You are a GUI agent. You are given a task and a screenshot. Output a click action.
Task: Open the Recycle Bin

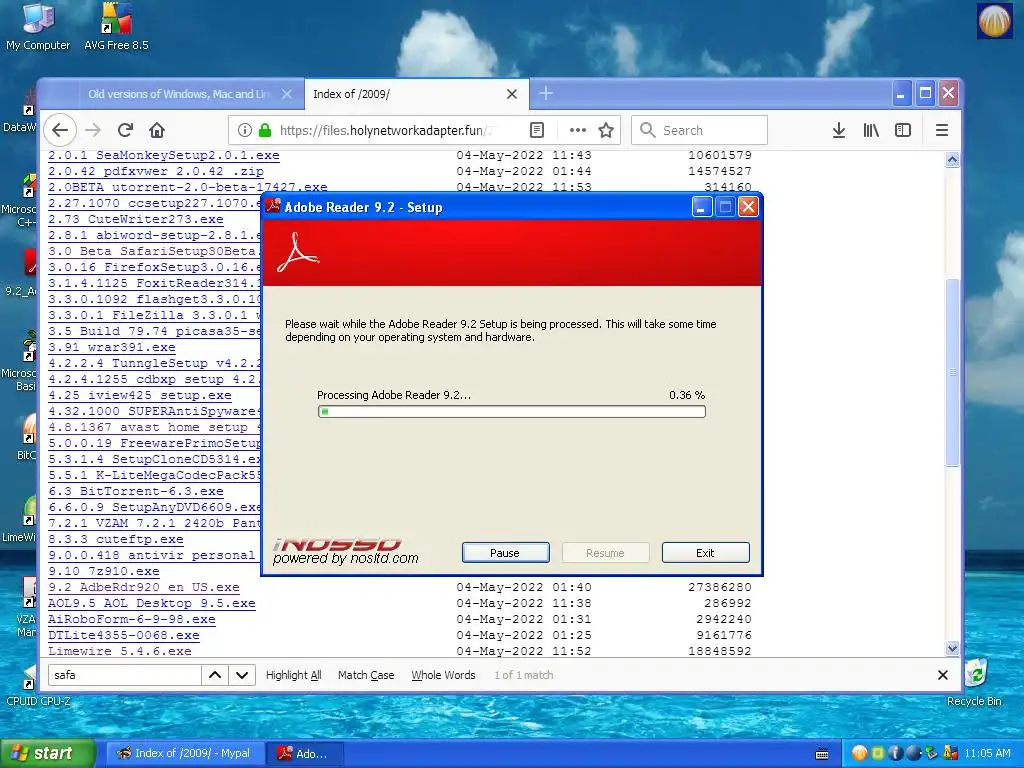[x=974, y=682]
